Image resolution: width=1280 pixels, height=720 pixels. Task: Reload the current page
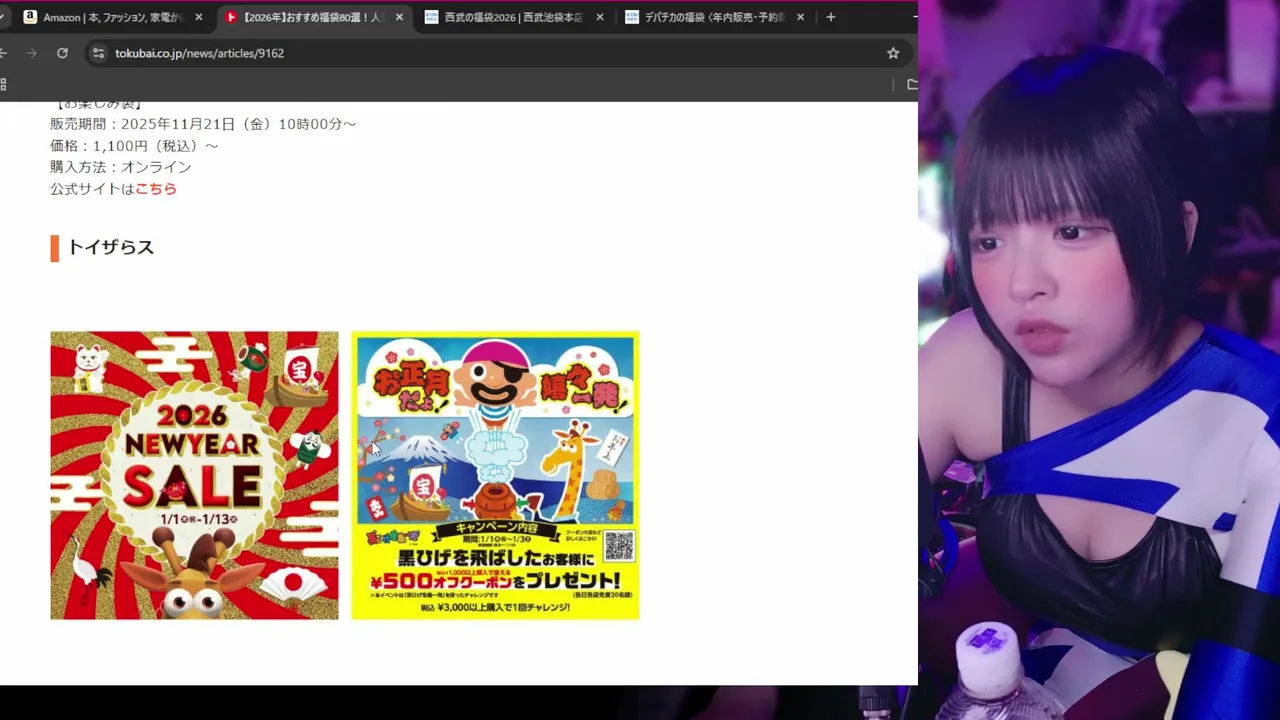coord(62,53)
